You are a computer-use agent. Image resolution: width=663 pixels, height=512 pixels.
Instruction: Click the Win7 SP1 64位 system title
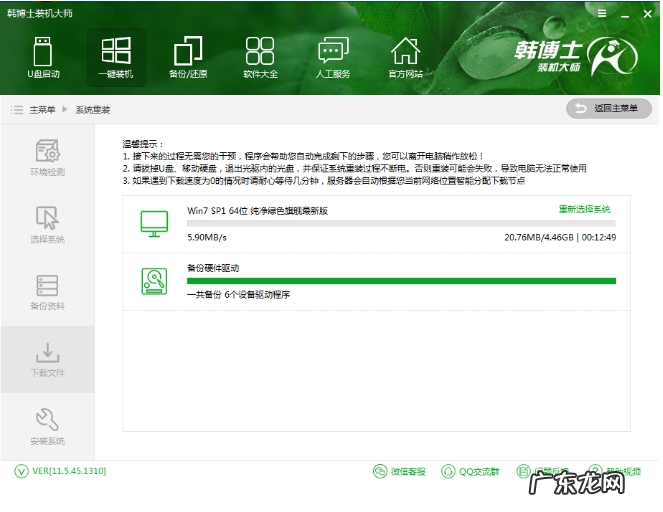pyautogui.click(x=258, y=211)
